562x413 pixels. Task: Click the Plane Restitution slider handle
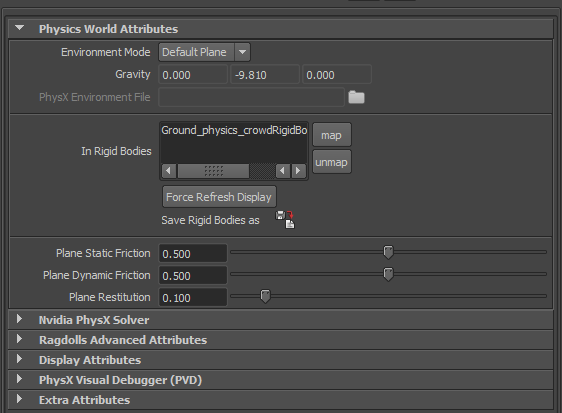[x=265, y=296]
